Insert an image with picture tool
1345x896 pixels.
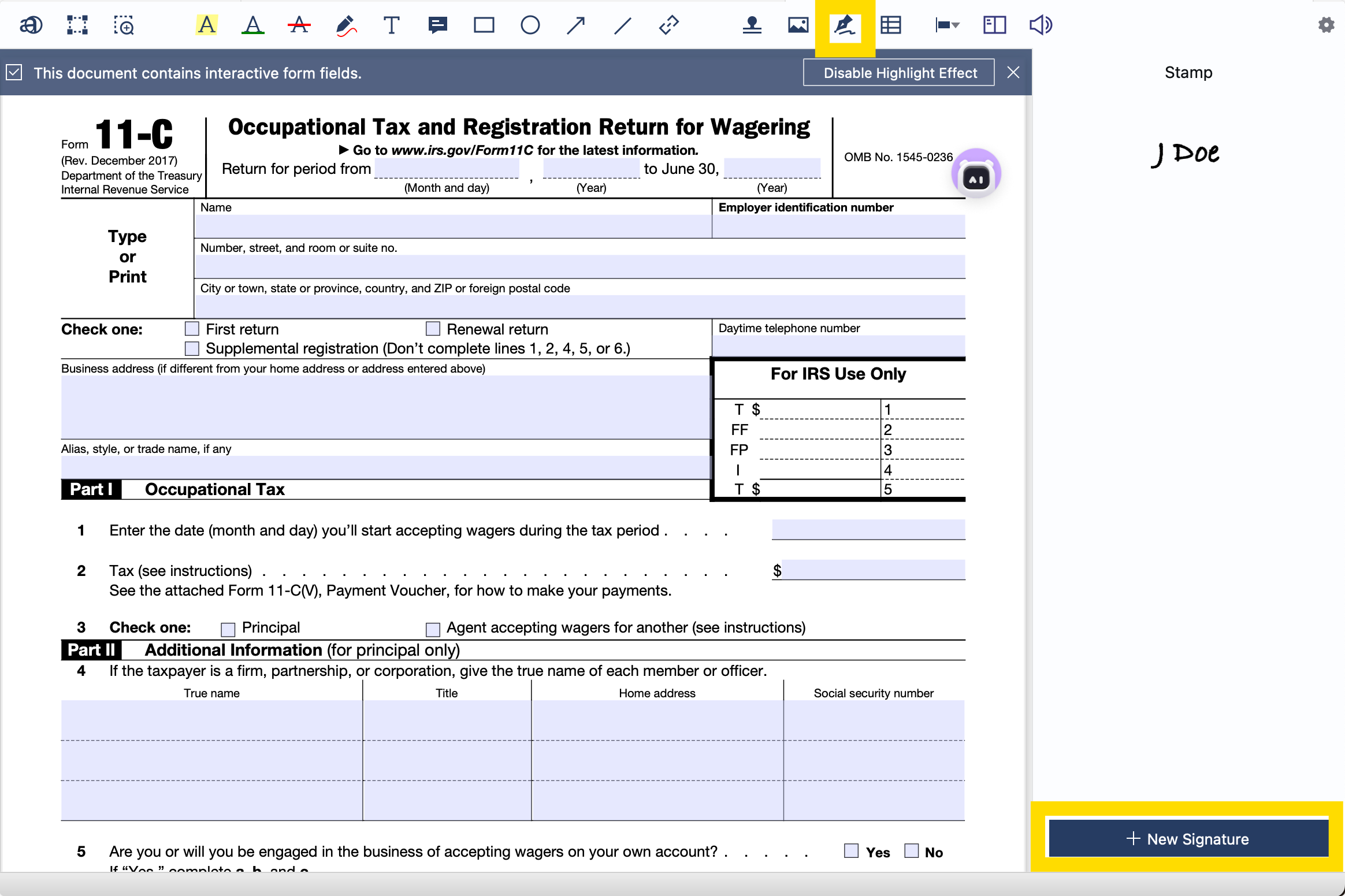coord(798,25)
